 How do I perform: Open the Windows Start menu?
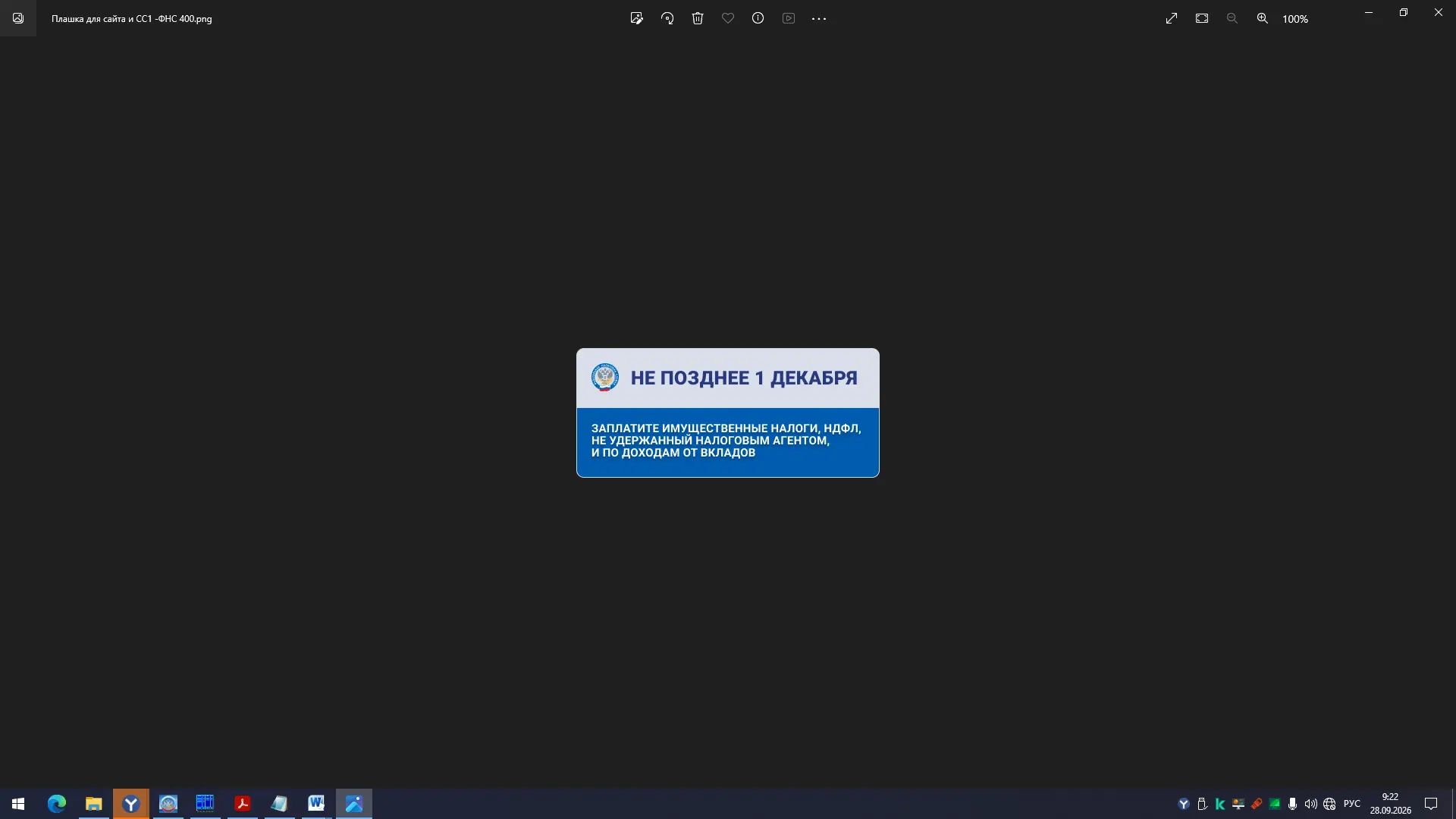pos(18,804)
